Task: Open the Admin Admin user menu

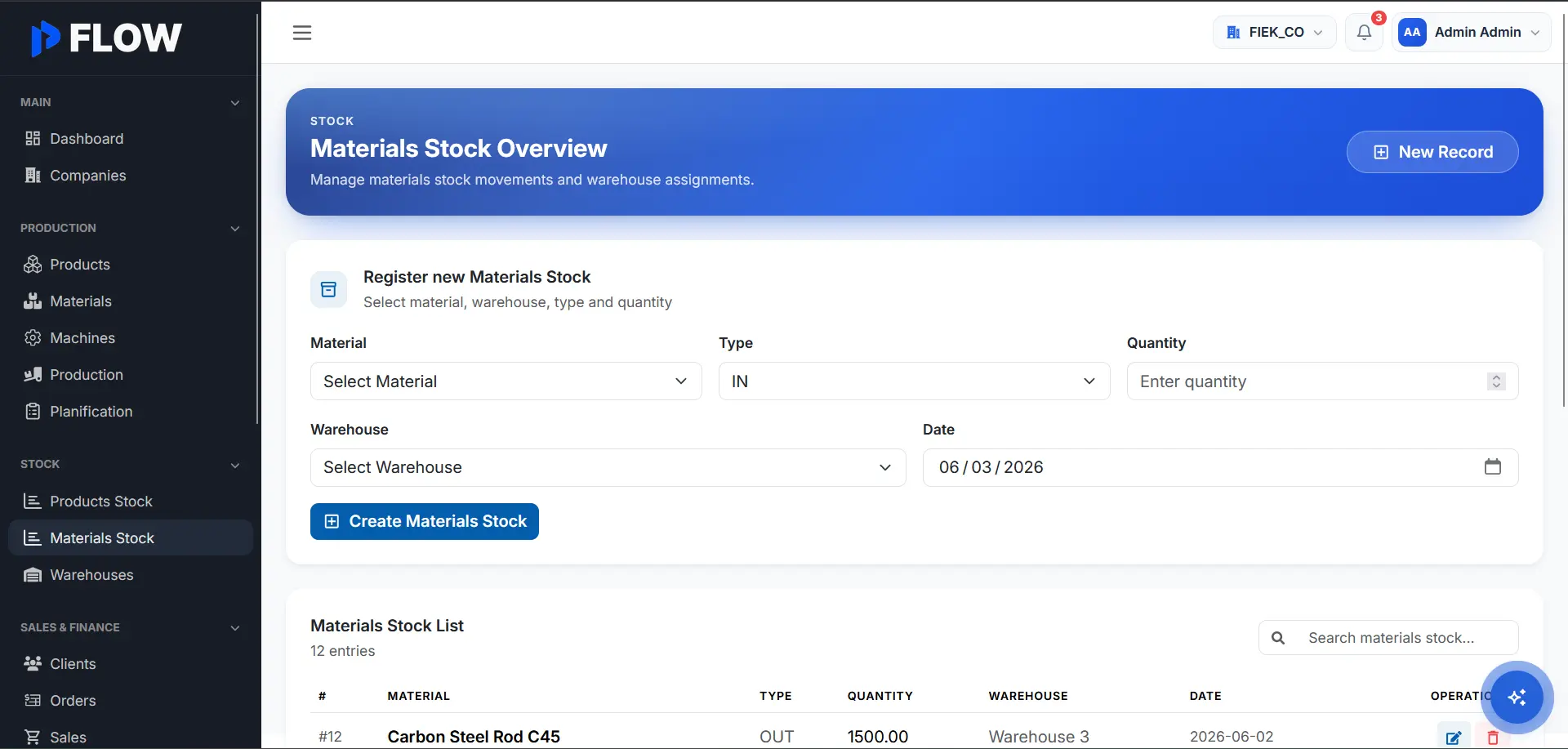Action: pos(1471,33)
